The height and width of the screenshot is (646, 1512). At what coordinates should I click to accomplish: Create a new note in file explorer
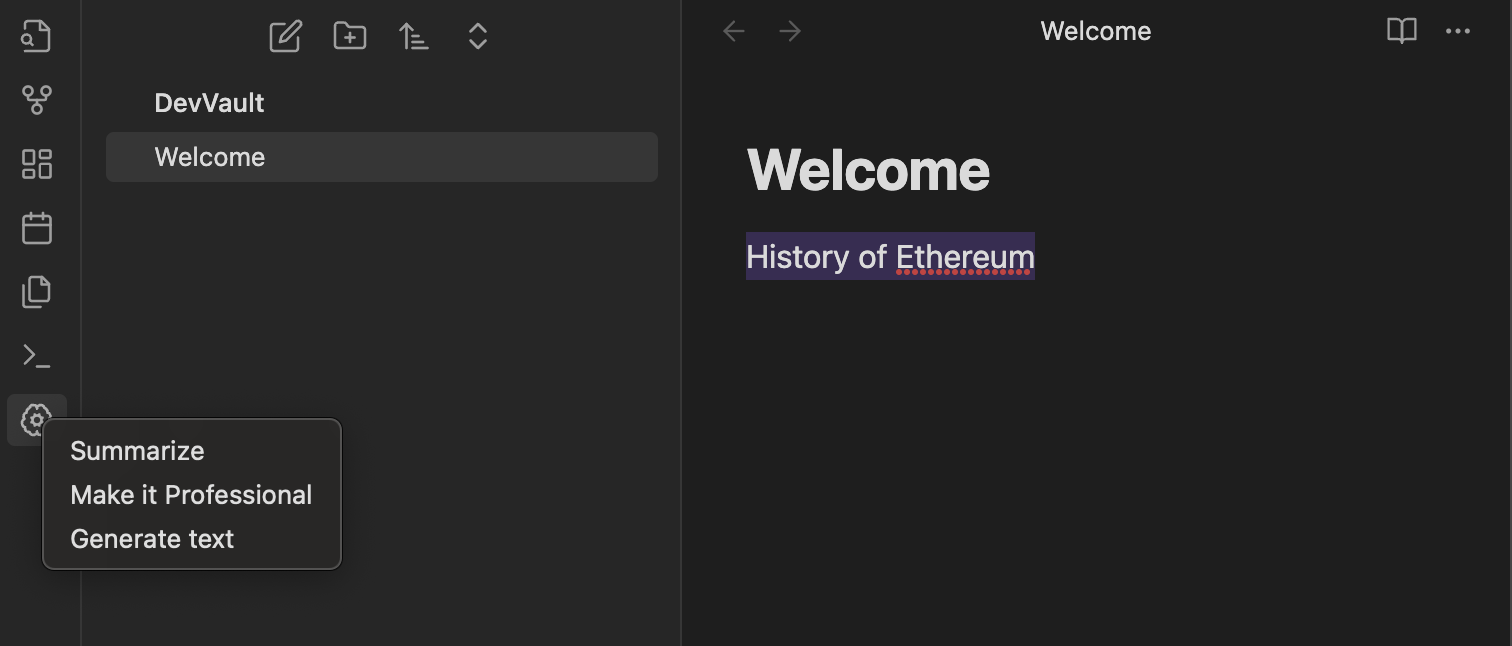(x=285, y=37)
